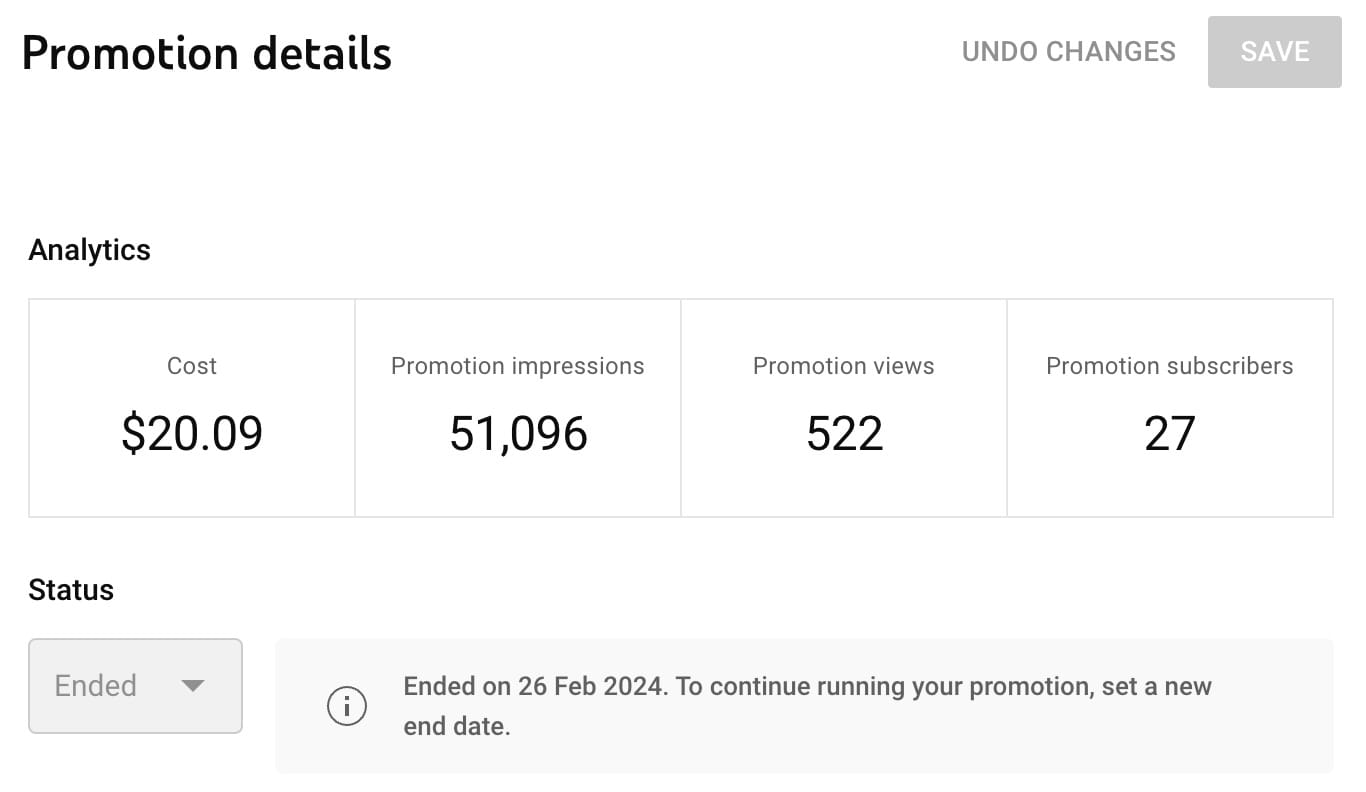Click the 27 subscribers value
The height and width of the screenshot is (792, 1366).
(x=1169, y=433)
